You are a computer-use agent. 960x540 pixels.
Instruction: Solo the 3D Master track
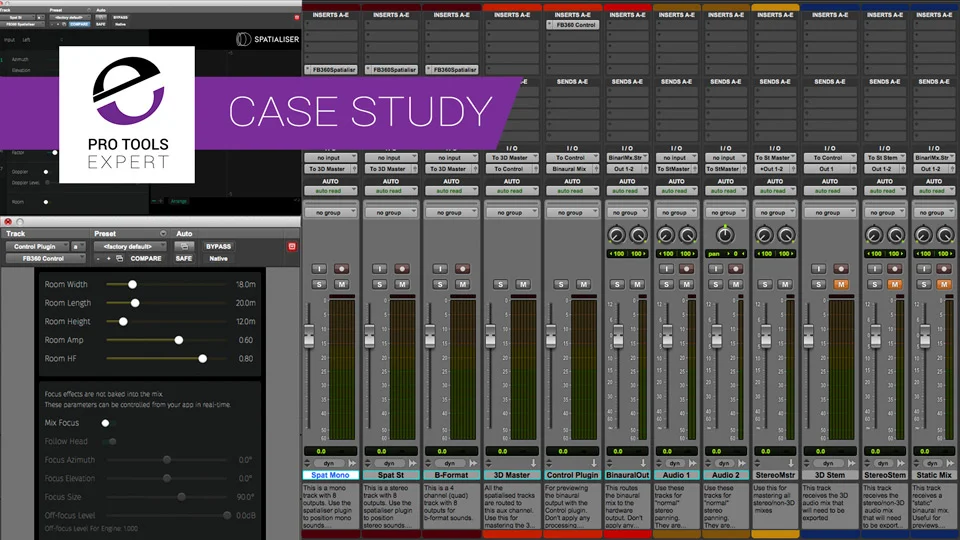point(501,284)
